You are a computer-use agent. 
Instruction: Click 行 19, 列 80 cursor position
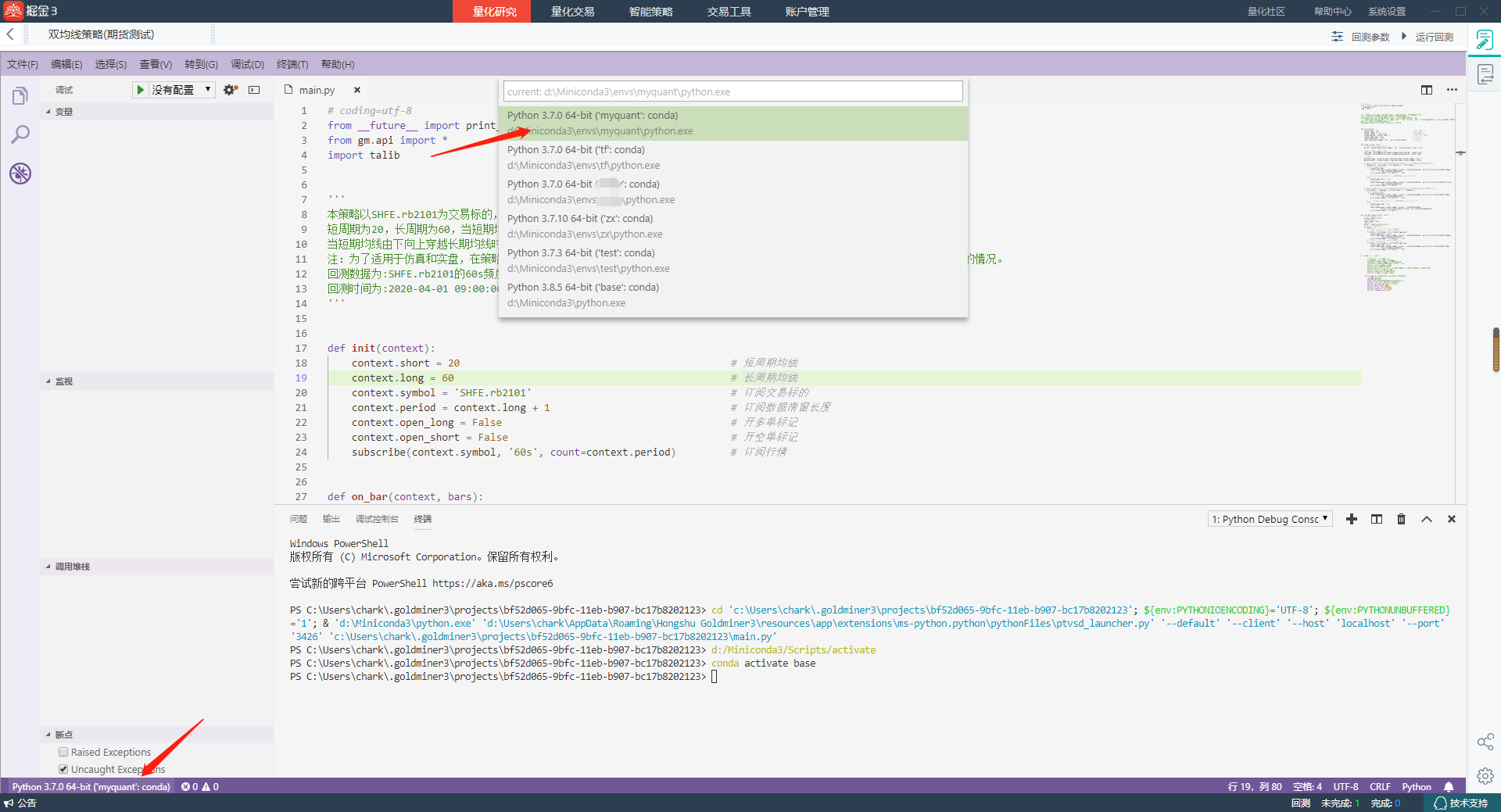1254,787
